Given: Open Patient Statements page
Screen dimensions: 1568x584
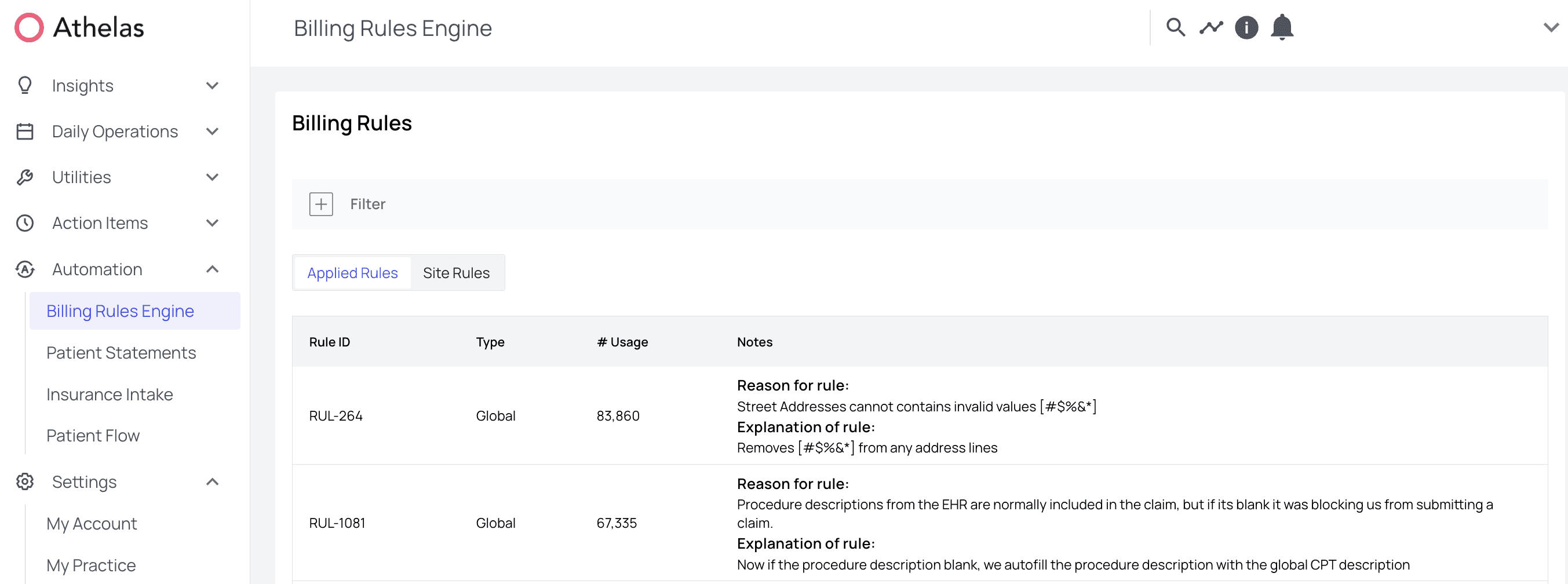Looking at the screenshot, I should coord(121,353).
